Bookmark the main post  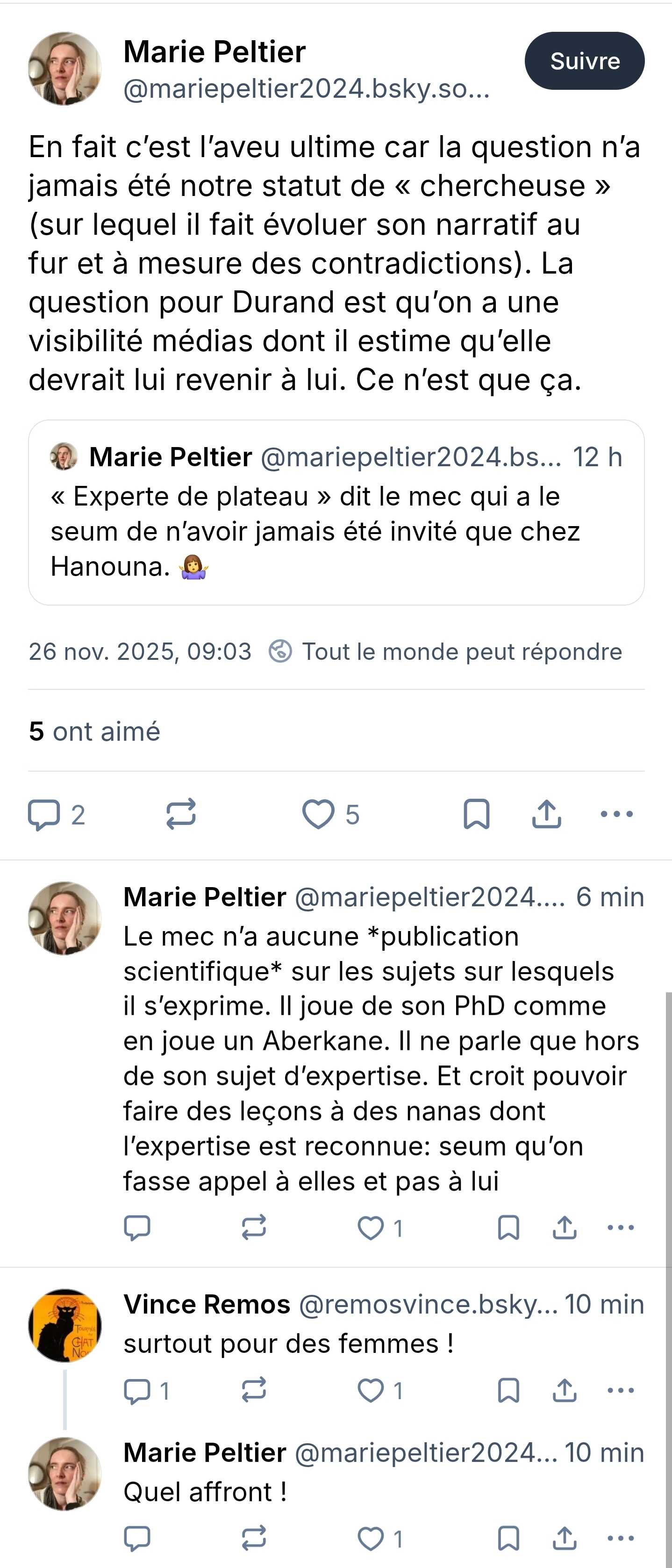pos(476,815)
